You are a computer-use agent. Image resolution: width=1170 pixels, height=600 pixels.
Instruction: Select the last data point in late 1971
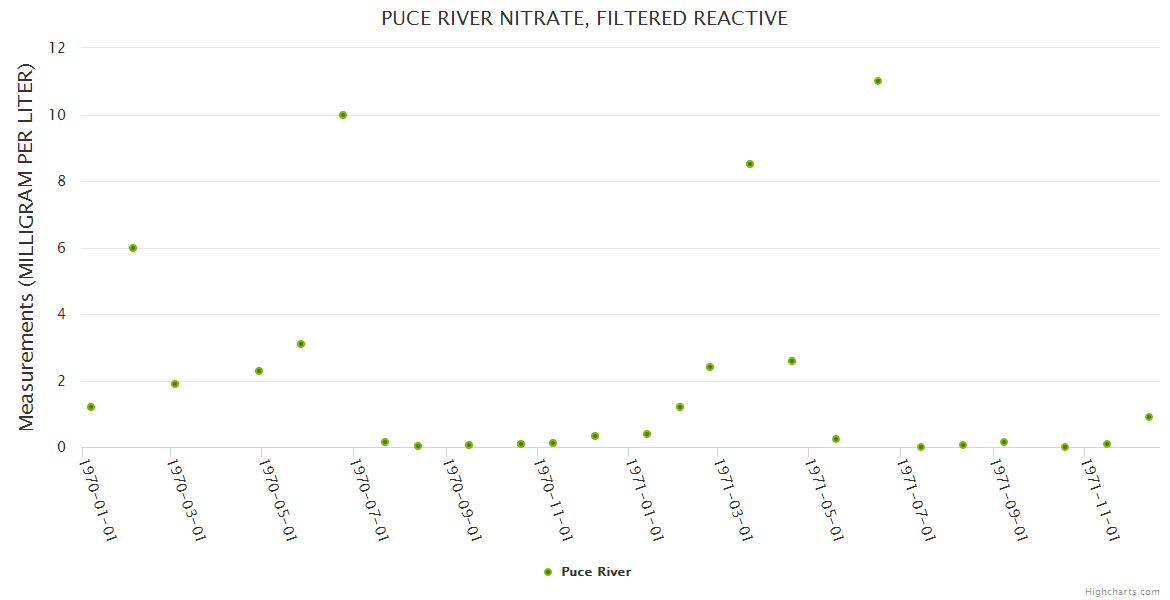pos(1149,417)
